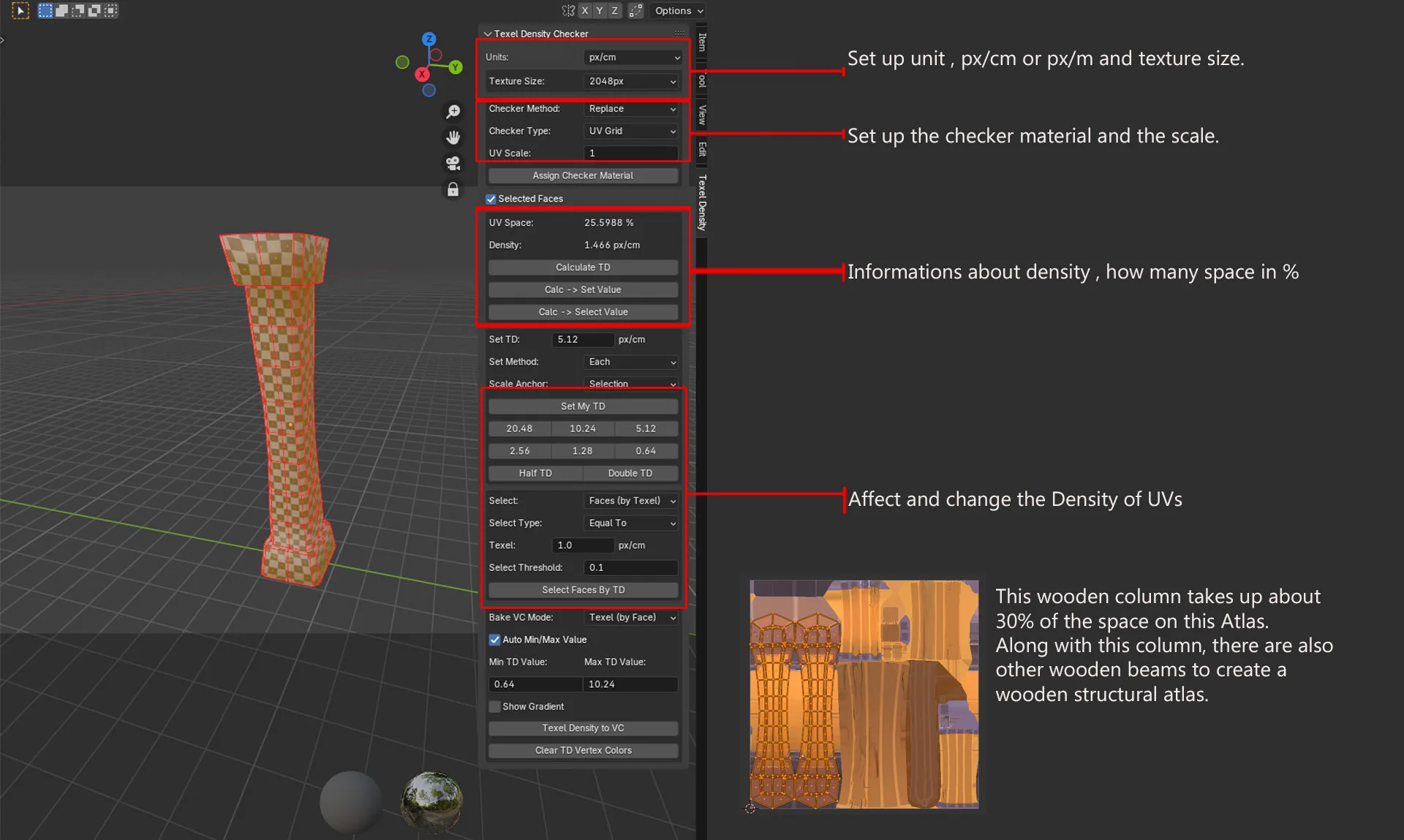Select the Select Box tool icon
The height and width of the screenshot is (840, 1404).
20,10
